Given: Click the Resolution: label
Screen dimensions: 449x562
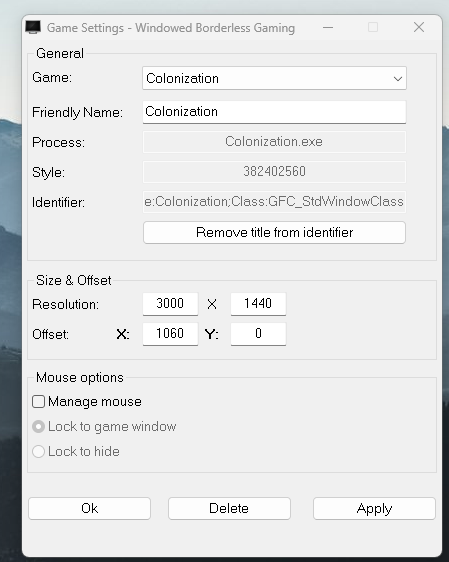Looking at the screenshot, I should [x=65, y=304].
